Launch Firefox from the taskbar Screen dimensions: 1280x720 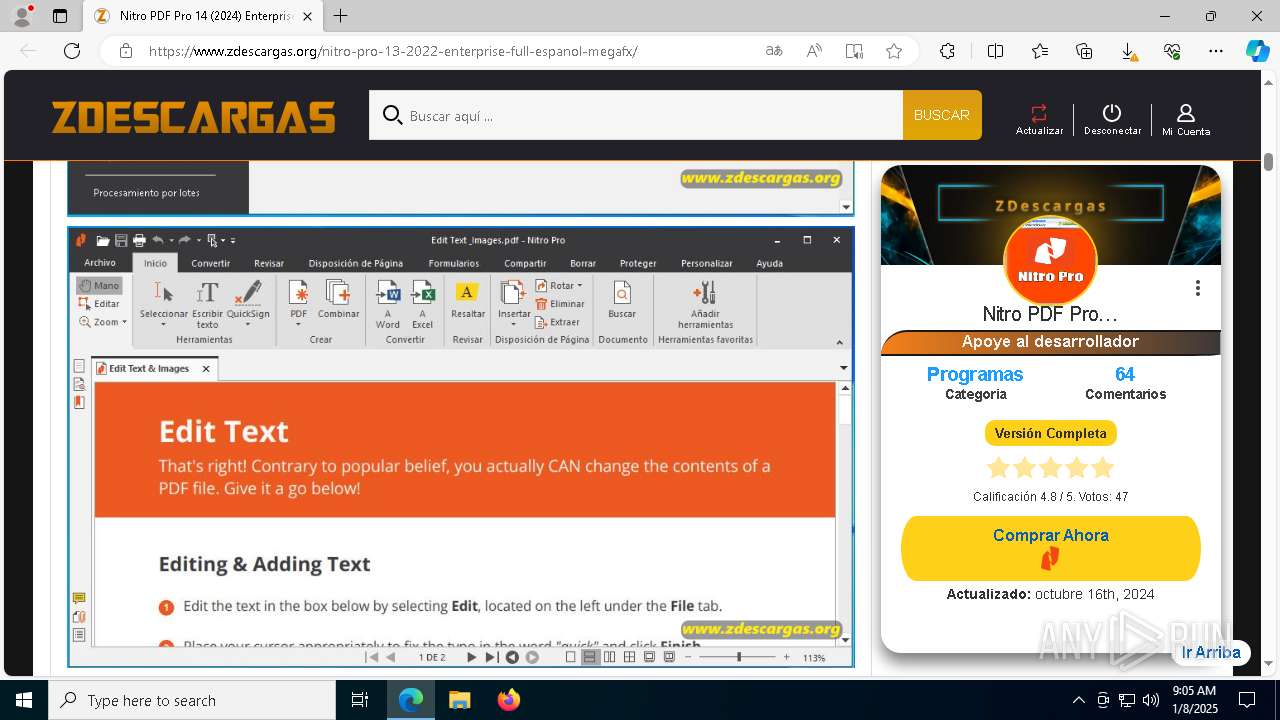[x=509, y=700]
